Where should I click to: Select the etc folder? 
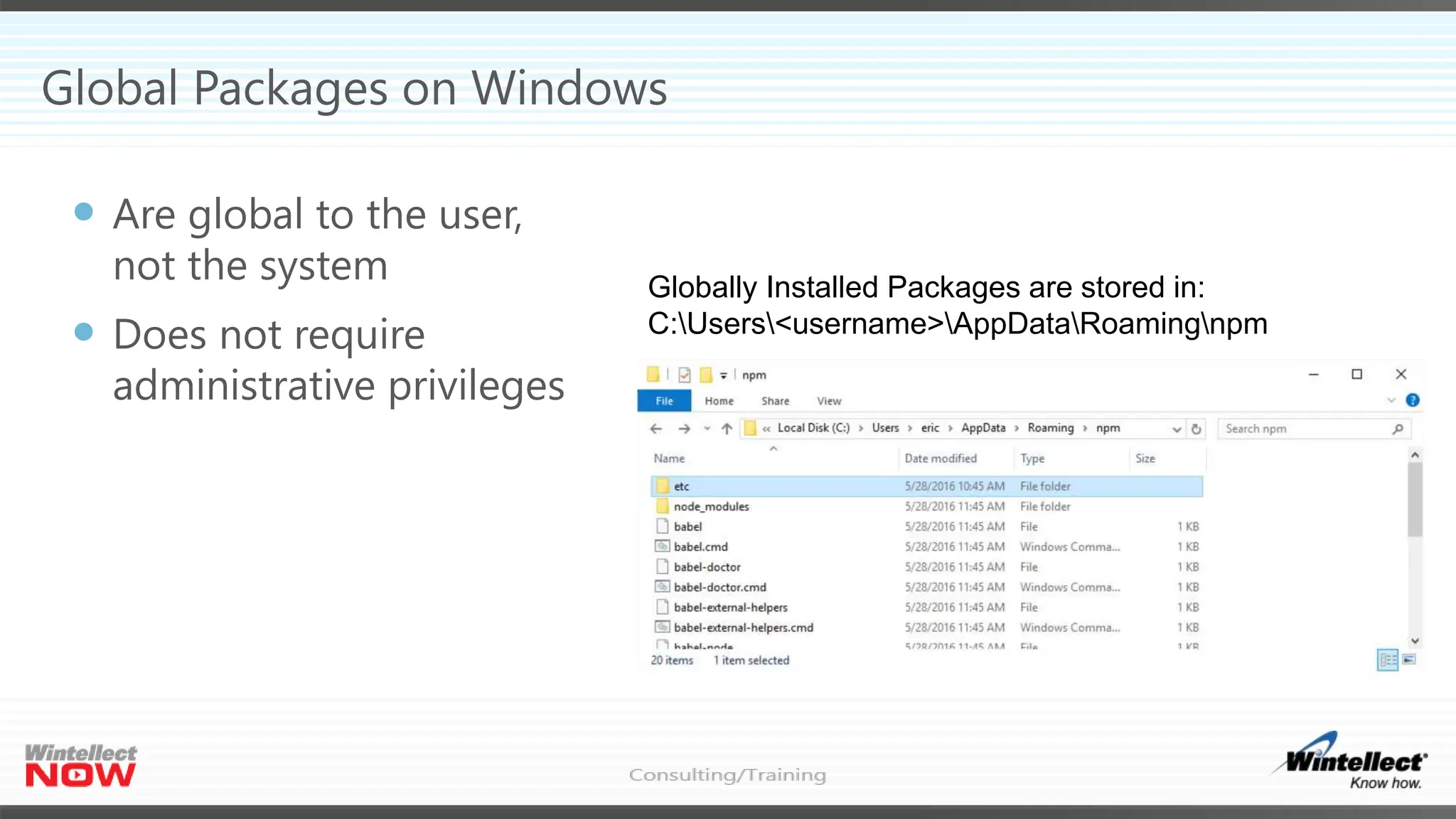pos(927,486)
